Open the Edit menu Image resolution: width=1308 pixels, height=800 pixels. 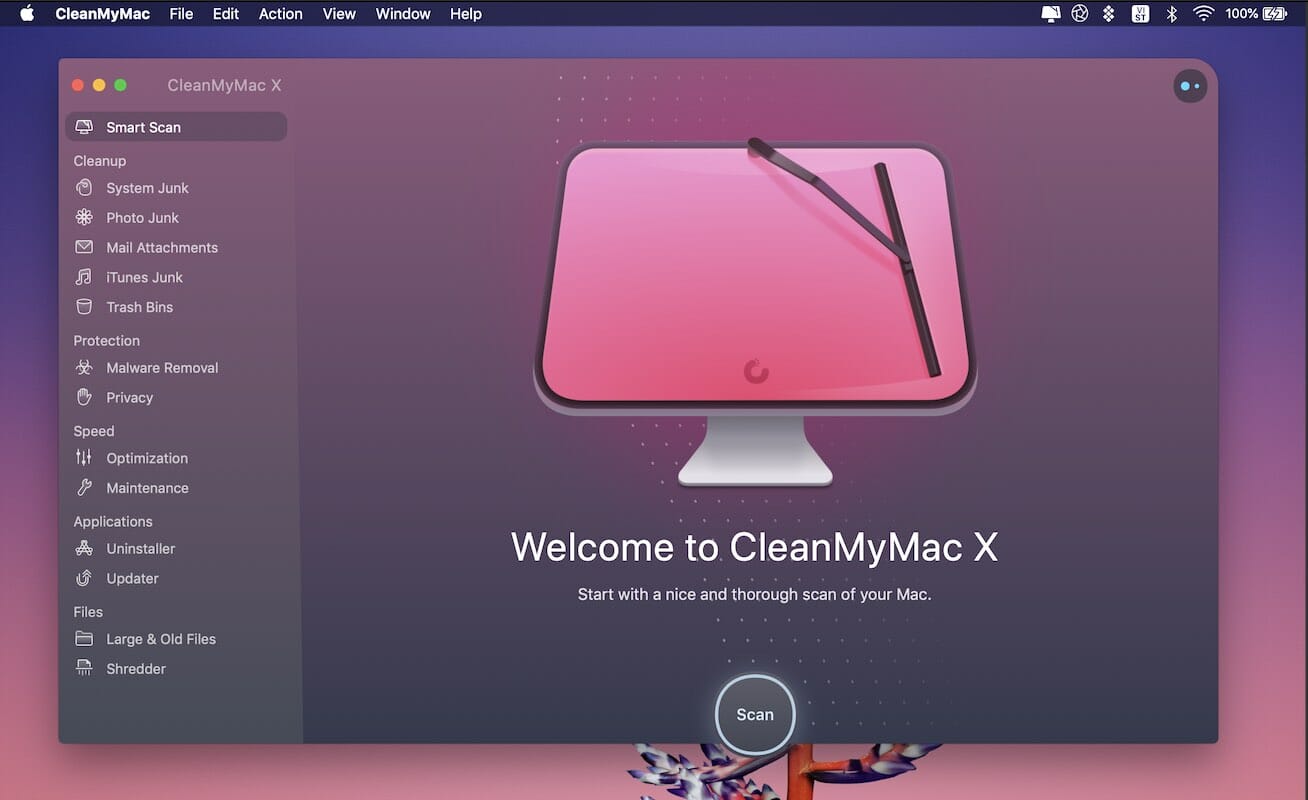pos(226,14)
